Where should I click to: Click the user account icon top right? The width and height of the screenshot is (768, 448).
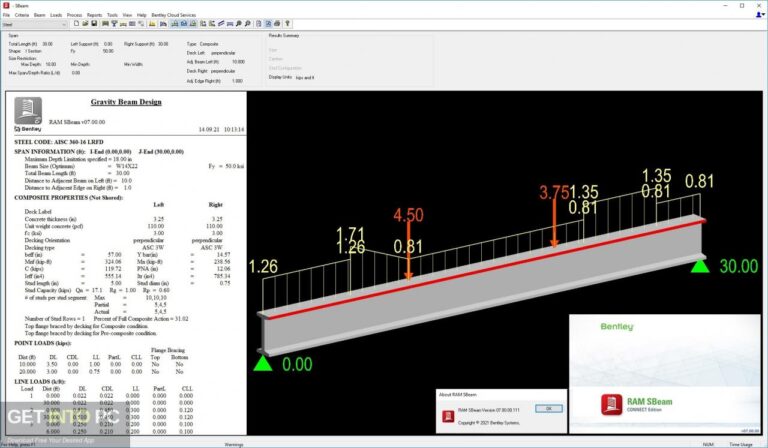760,15
